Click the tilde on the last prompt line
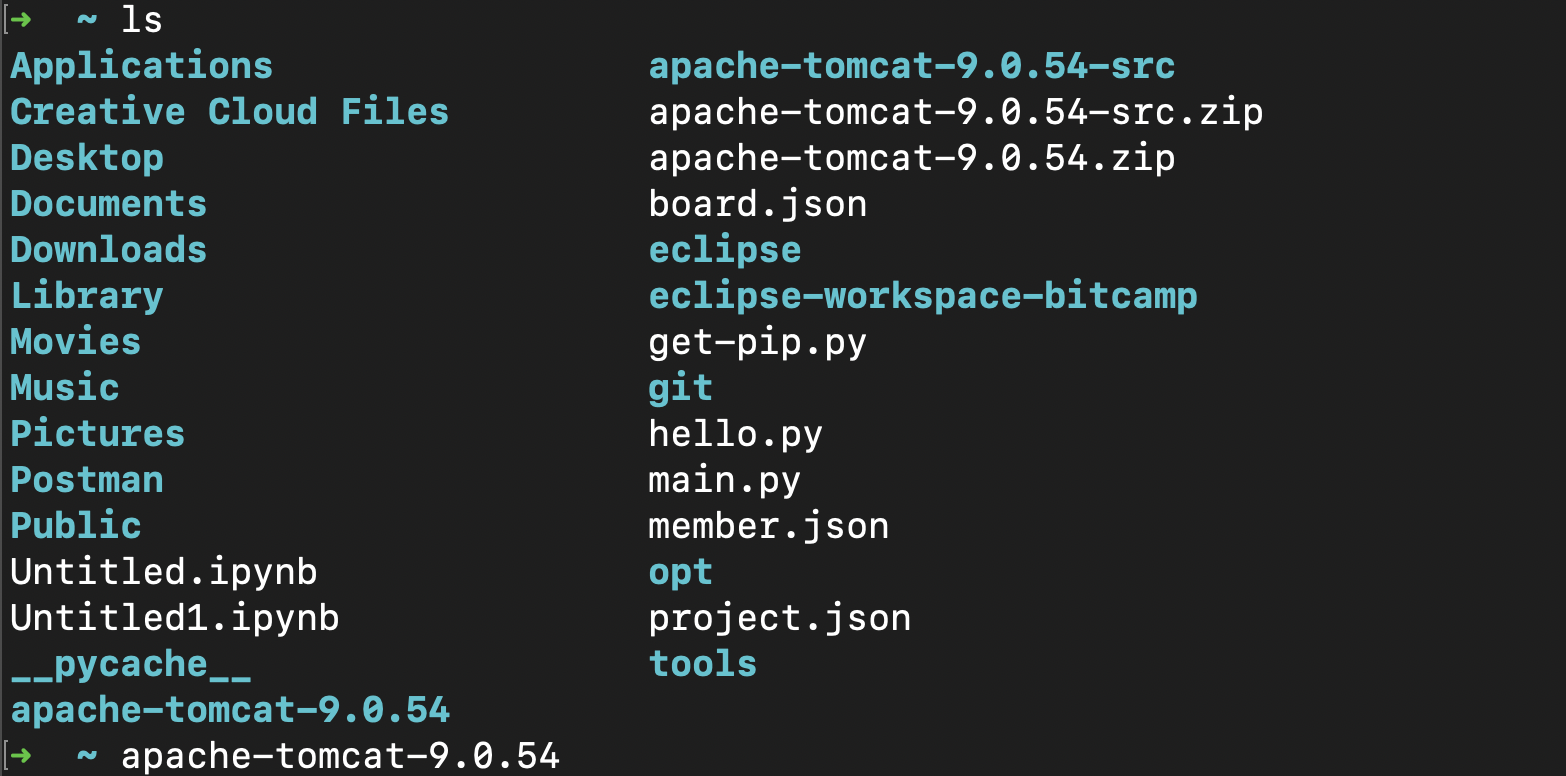 pyautogui.click(x=87, y=756)
